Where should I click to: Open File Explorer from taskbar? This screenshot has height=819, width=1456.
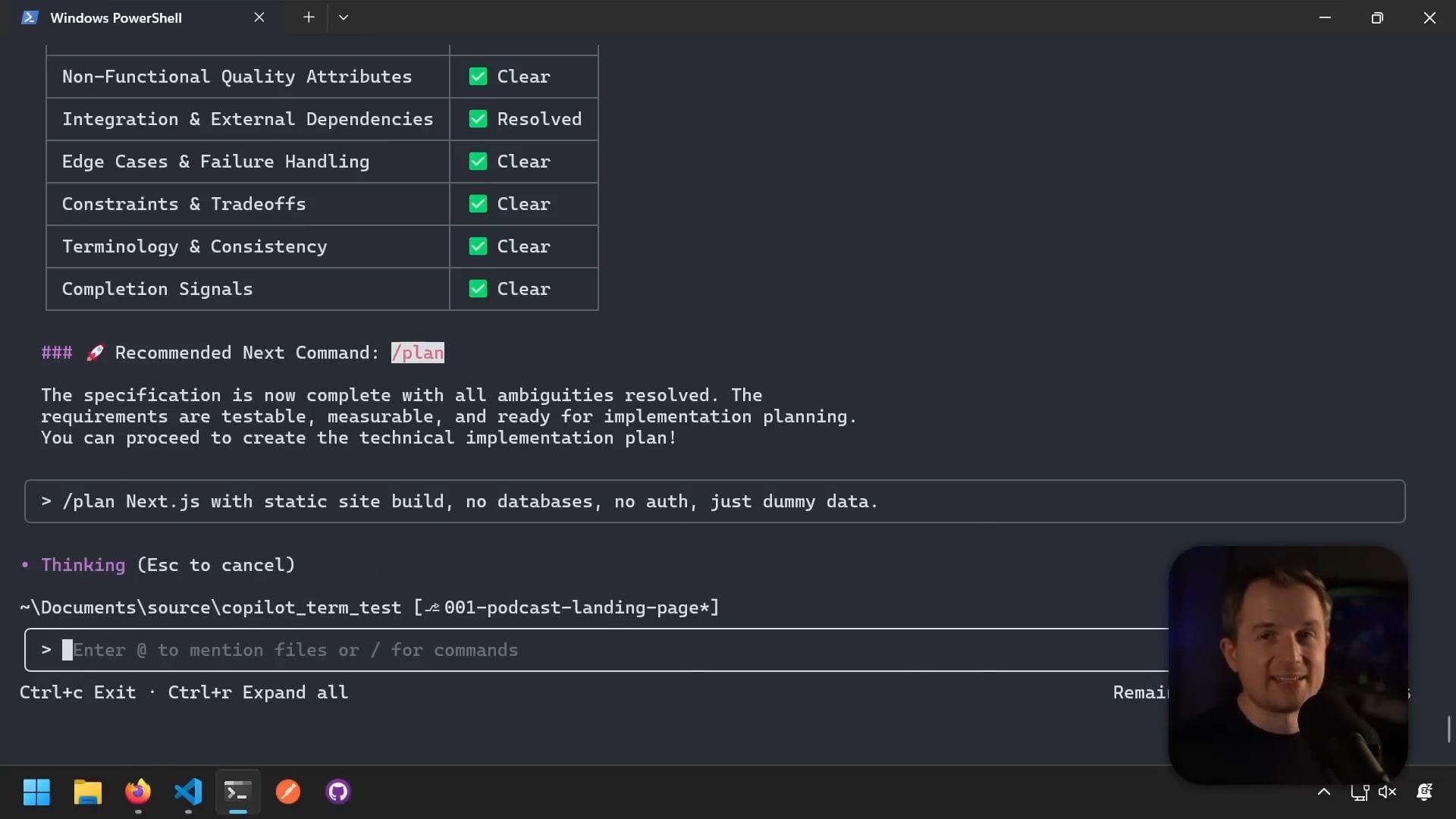(87, 792)
